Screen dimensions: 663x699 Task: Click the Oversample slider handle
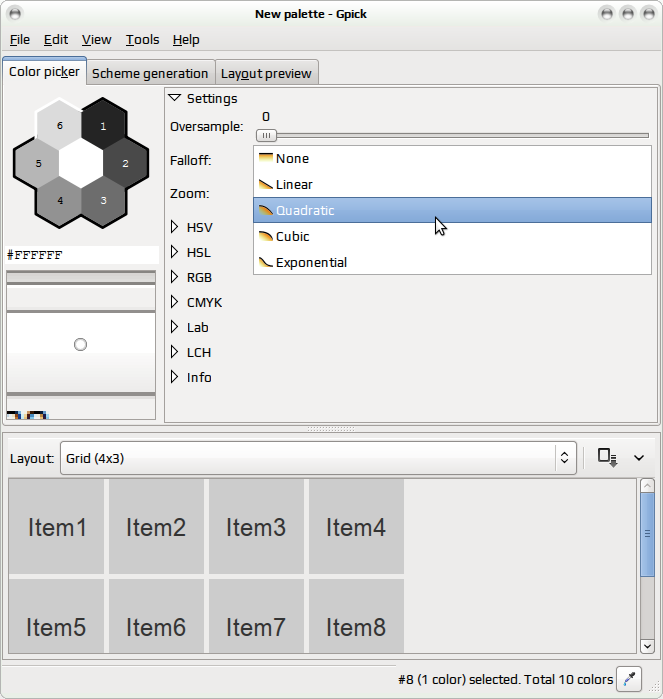coord(267,135)
